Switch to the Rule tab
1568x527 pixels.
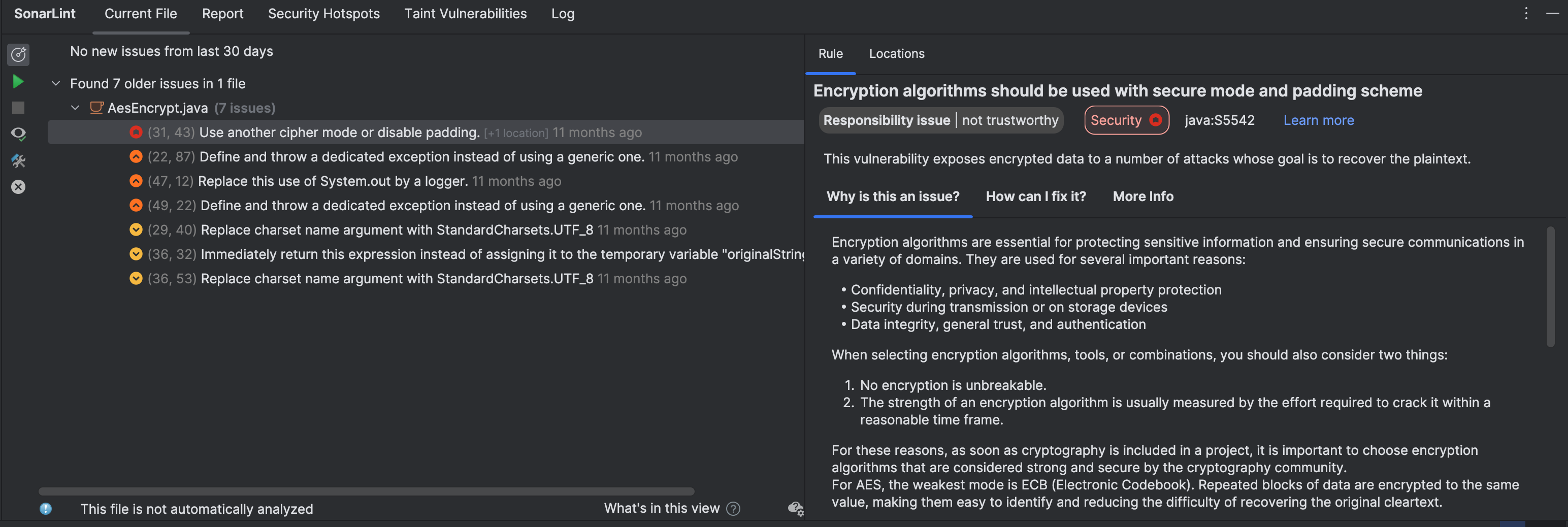(x=830, y=53)
